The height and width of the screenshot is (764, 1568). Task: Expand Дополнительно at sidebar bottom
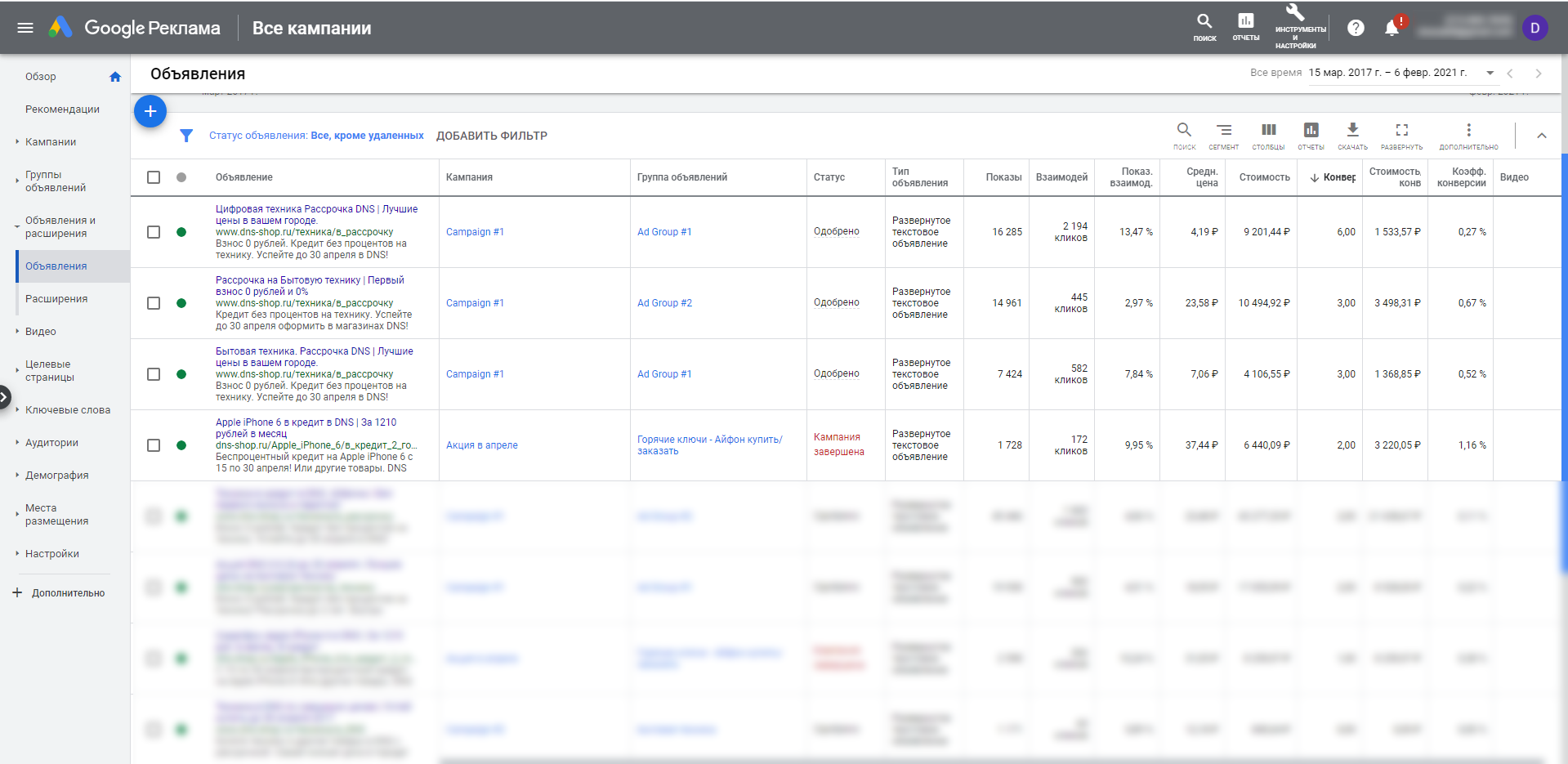pos(59,593)
